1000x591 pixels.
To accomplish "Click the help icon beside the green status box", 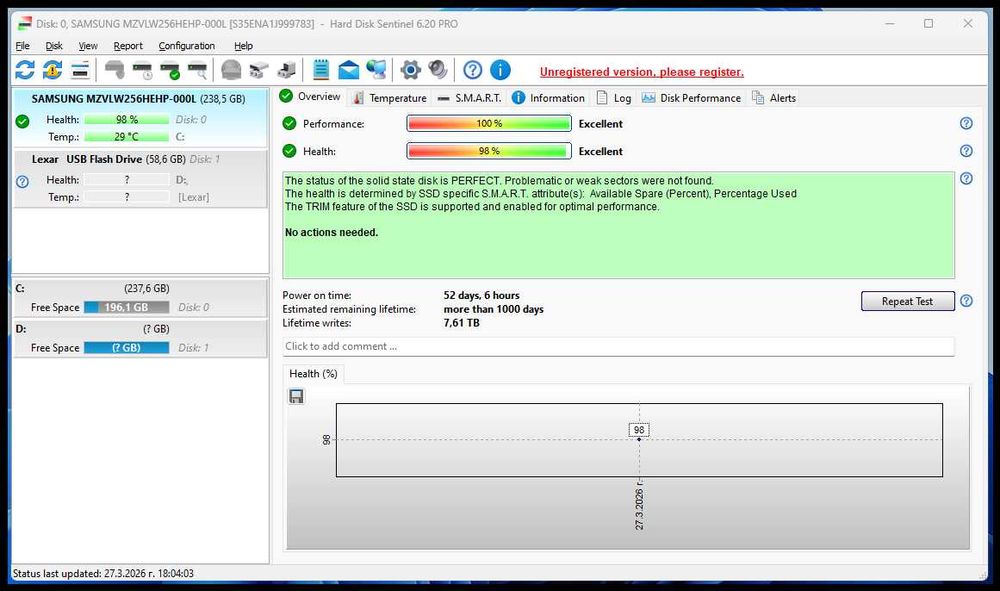I will click(966, 179).
